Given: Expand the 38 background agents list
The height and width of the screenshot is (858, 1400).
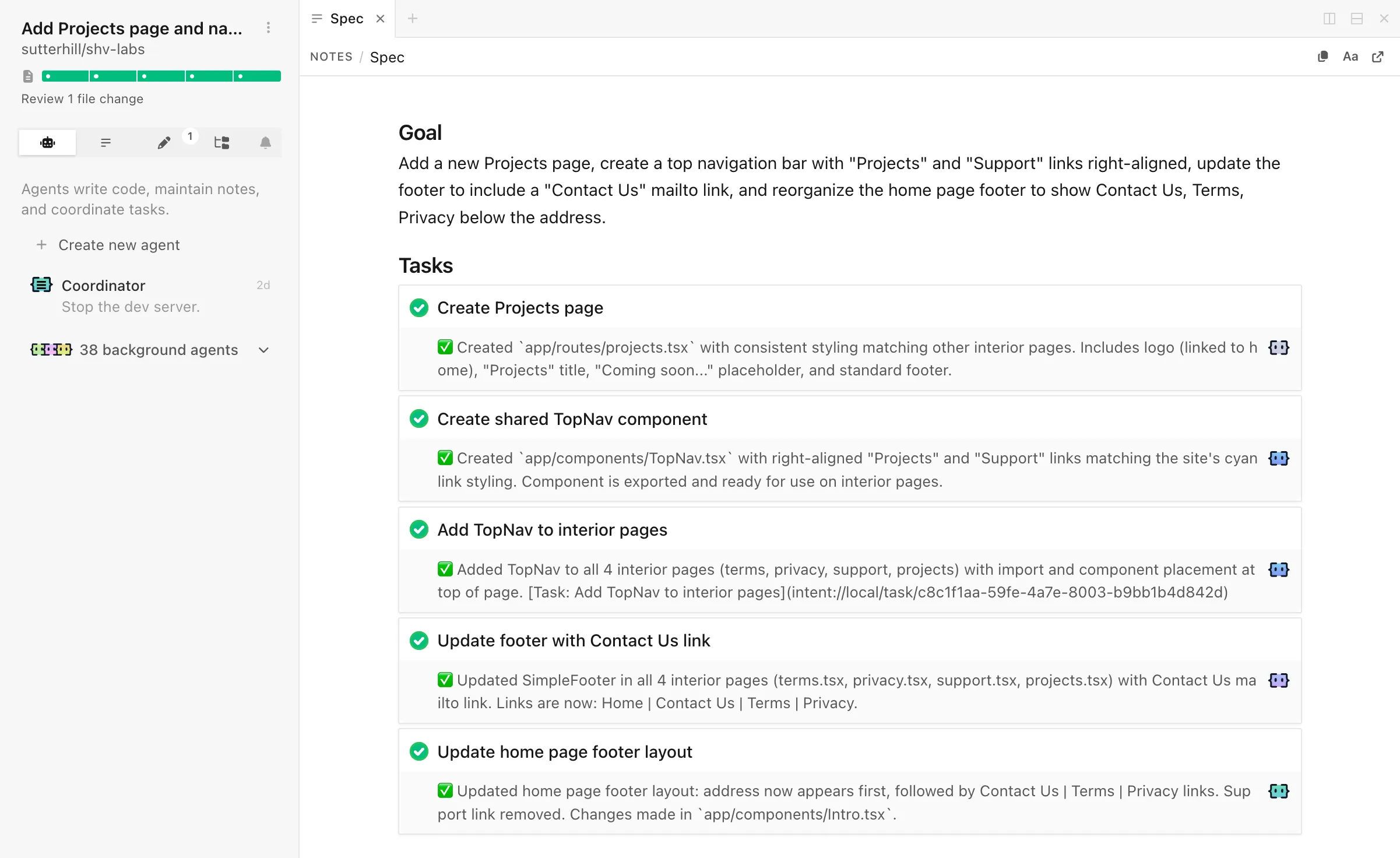Looking at the screenshot, I should (x=263, y=350).
